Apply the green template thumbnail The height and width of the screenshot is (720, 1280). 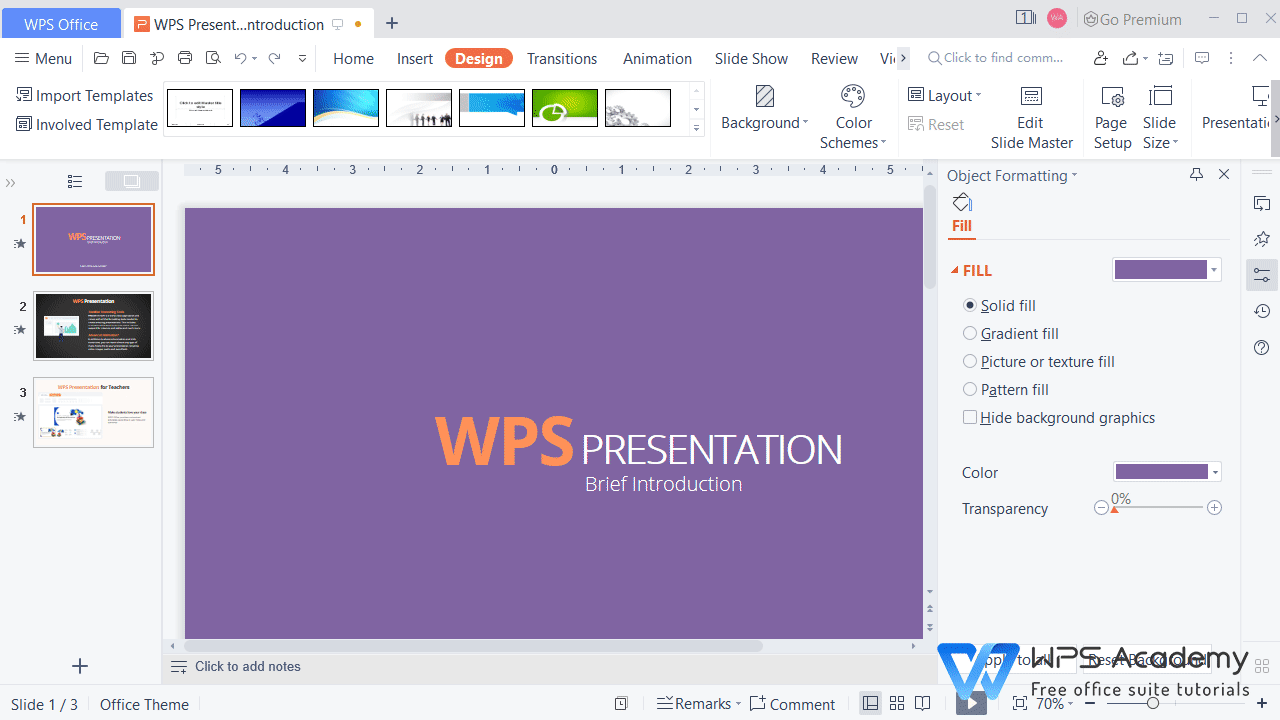click(565, 108)
